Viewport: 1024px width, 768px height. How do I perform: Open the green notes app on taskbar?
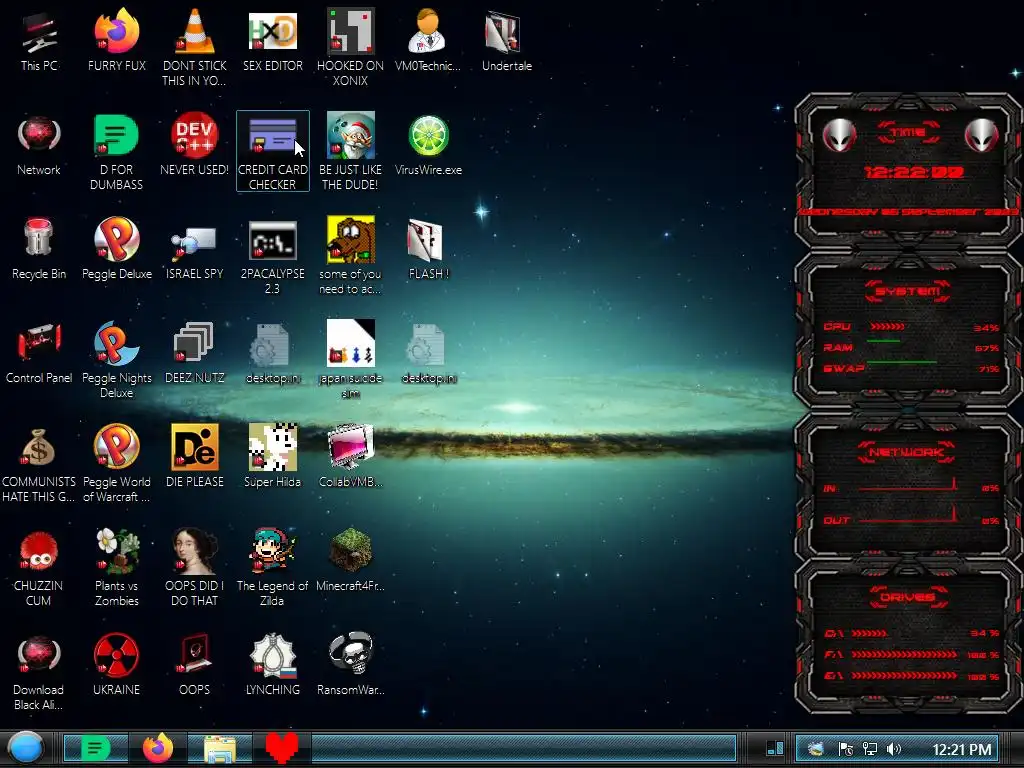click(95, 748)
